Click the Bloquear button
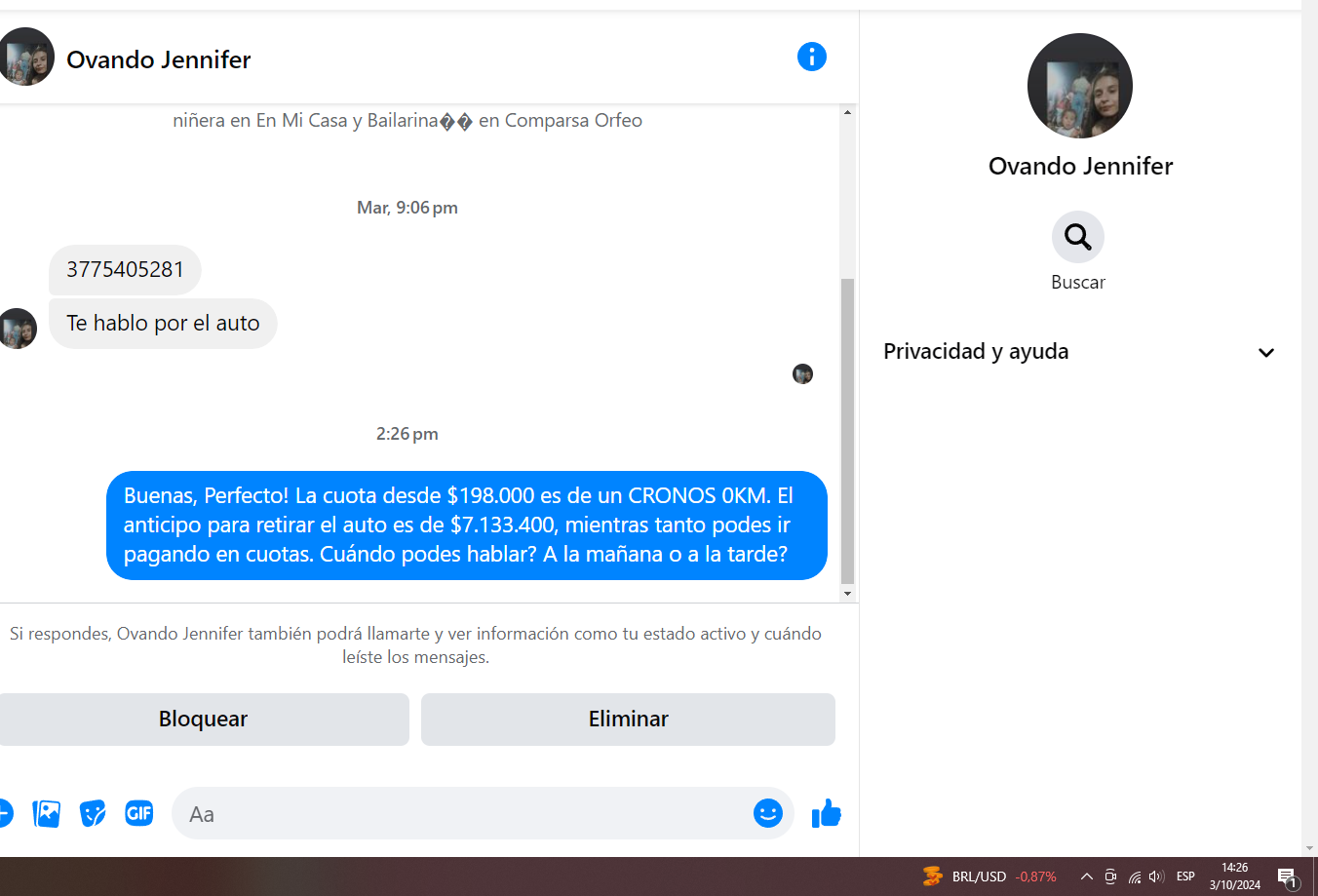This screenshot has width=1318, height=896. point(203,720)
